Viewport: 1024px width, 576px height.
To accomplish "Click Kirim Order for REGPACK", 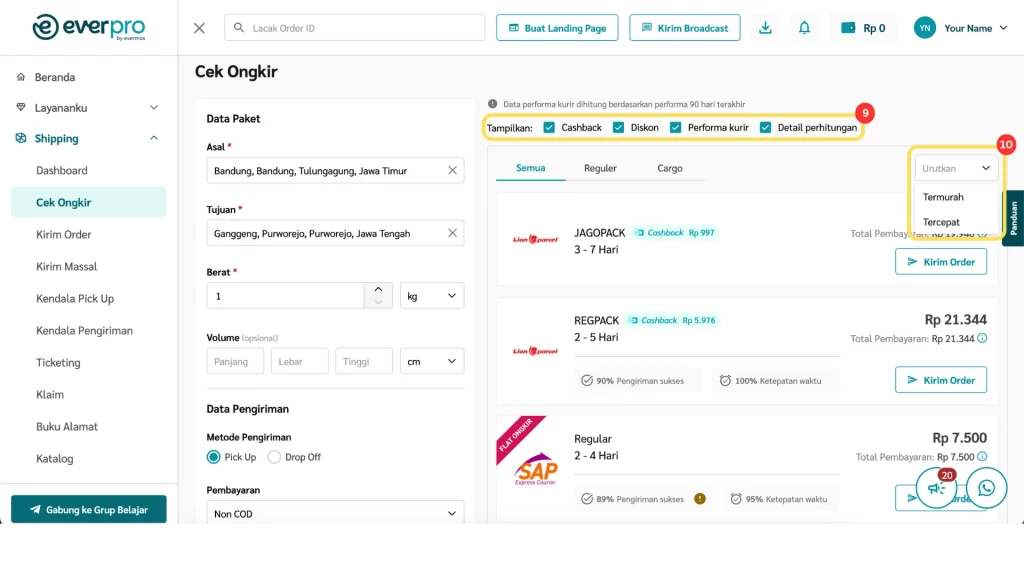I will coord(940,380).
